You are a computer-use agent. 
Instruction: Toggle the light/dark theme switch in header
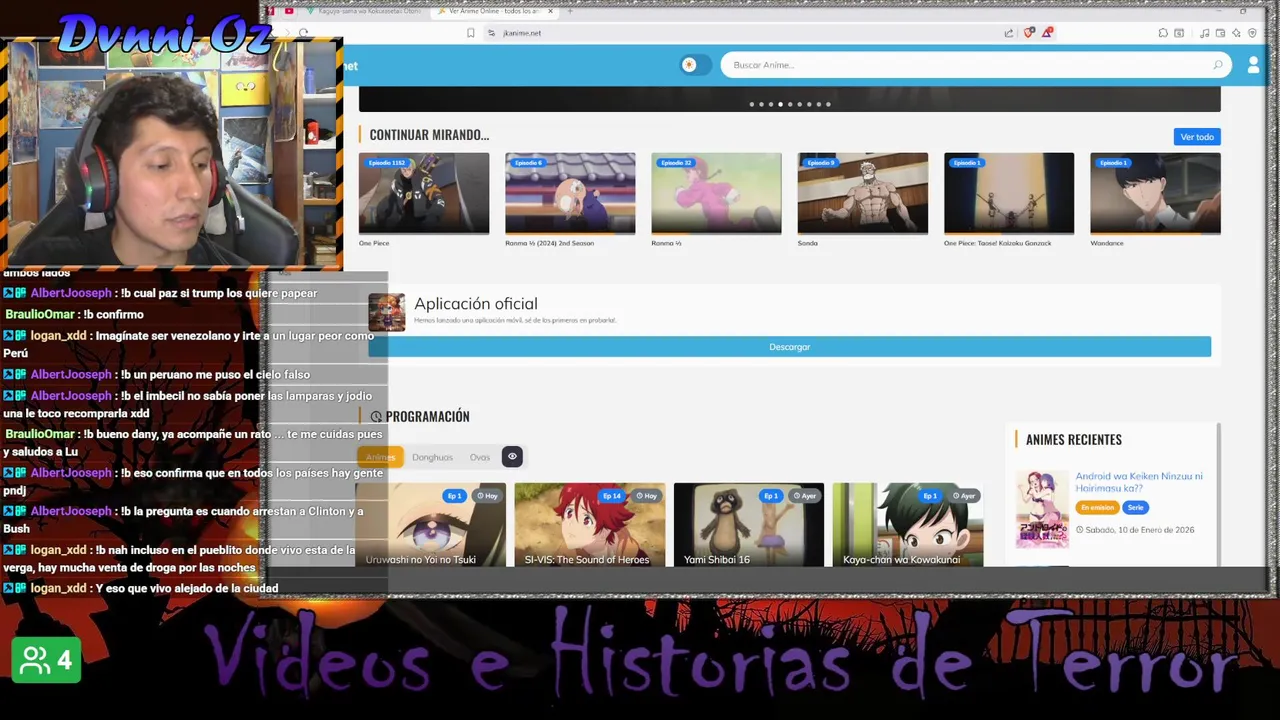click(694, 65)
